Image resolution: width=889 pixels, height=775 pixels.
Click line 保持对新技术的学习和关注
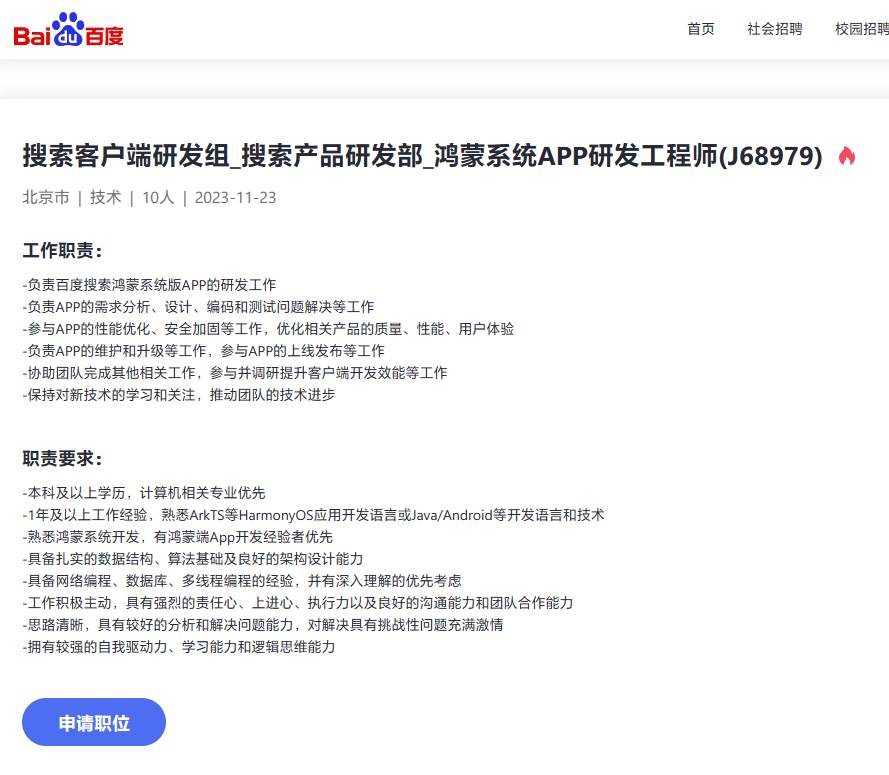pyautogui.click(x=179, y=395)
